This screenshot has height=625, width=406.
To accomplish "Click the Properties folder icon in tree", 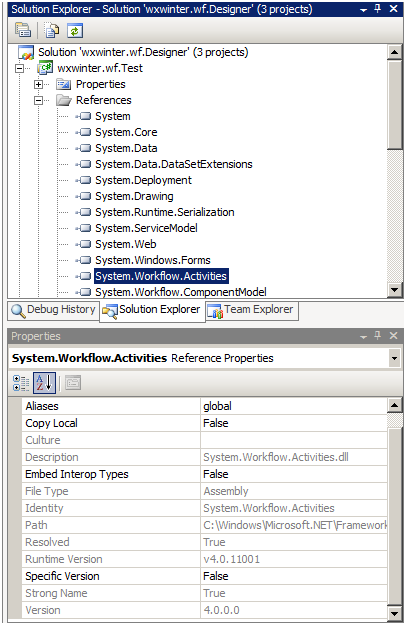I will [63, 84].
